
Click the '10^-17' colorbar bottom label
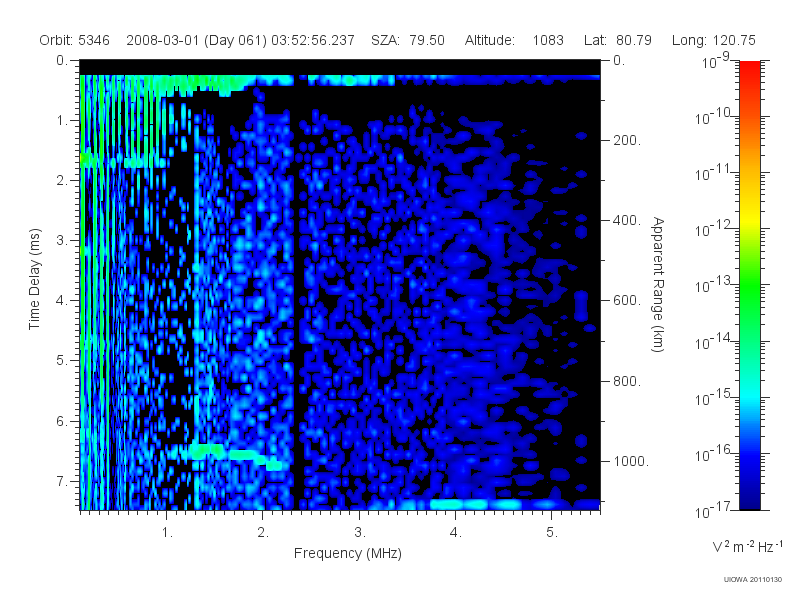[713, 510]
